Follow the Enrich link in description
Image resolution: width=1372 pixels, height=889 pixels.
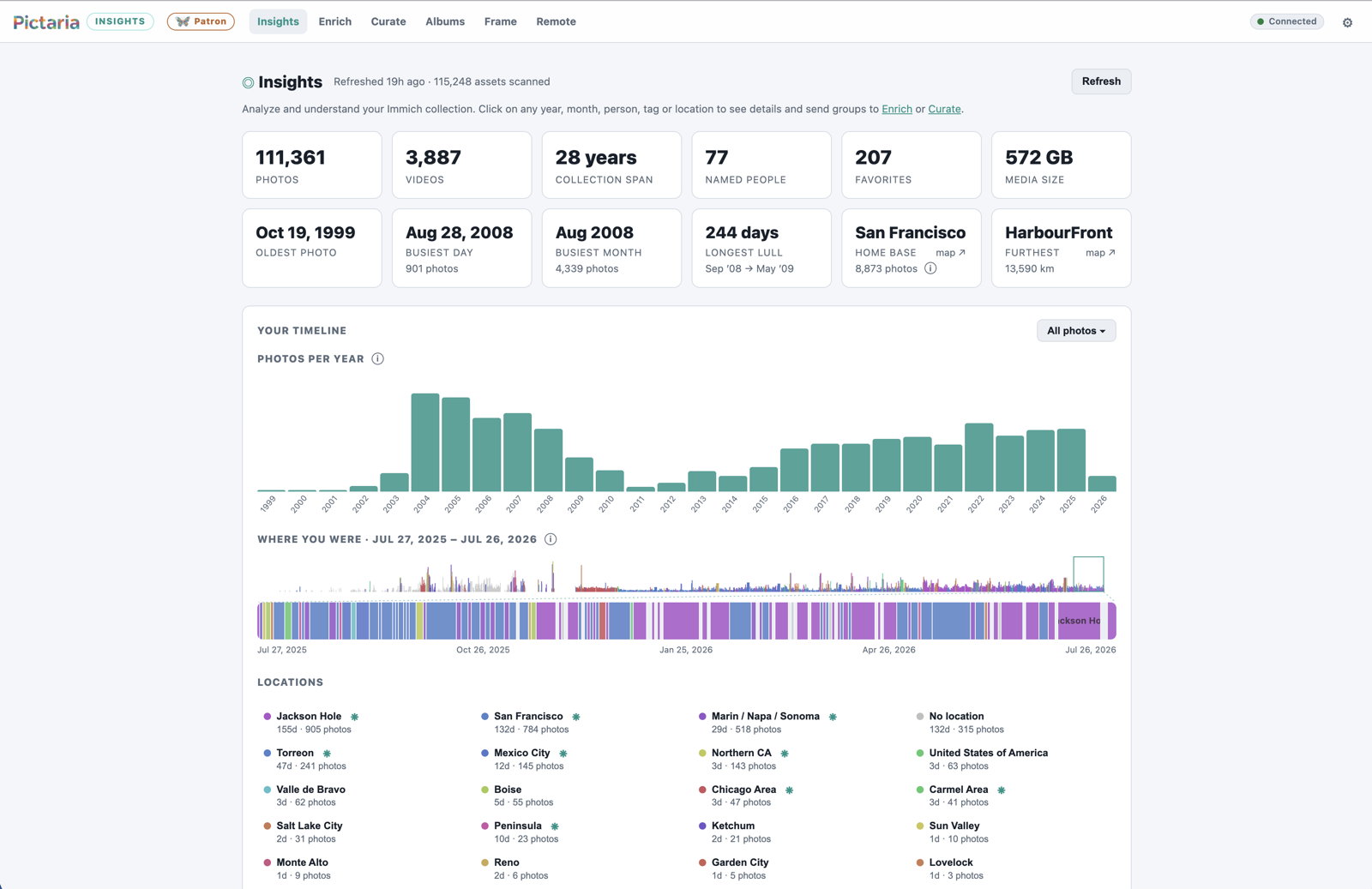tap(897, 109)
